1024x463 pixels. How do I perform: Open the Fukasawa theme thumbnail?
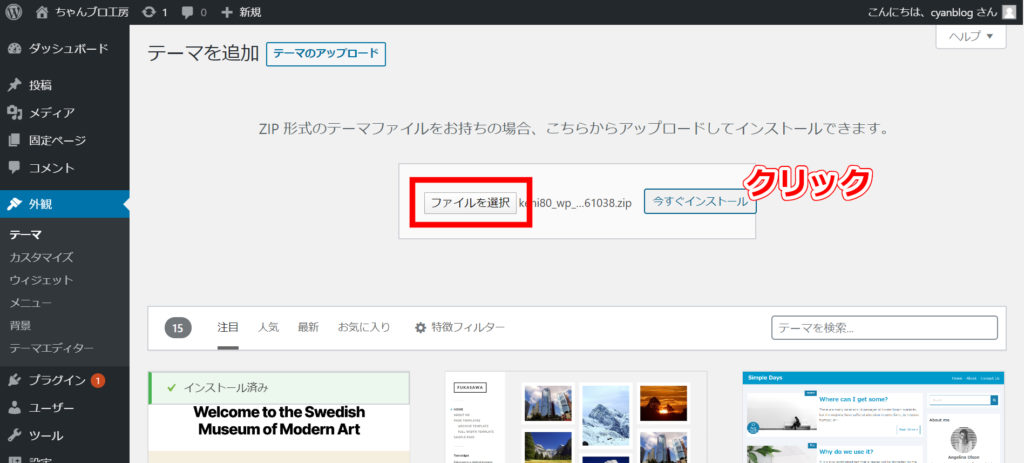click(575, 417)
